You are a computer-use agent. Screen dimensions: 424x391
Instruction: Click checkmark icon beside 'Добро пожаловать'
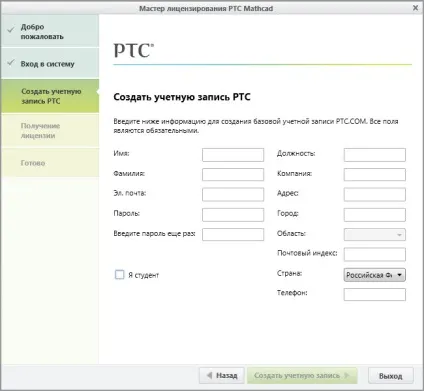click(11, 30)
